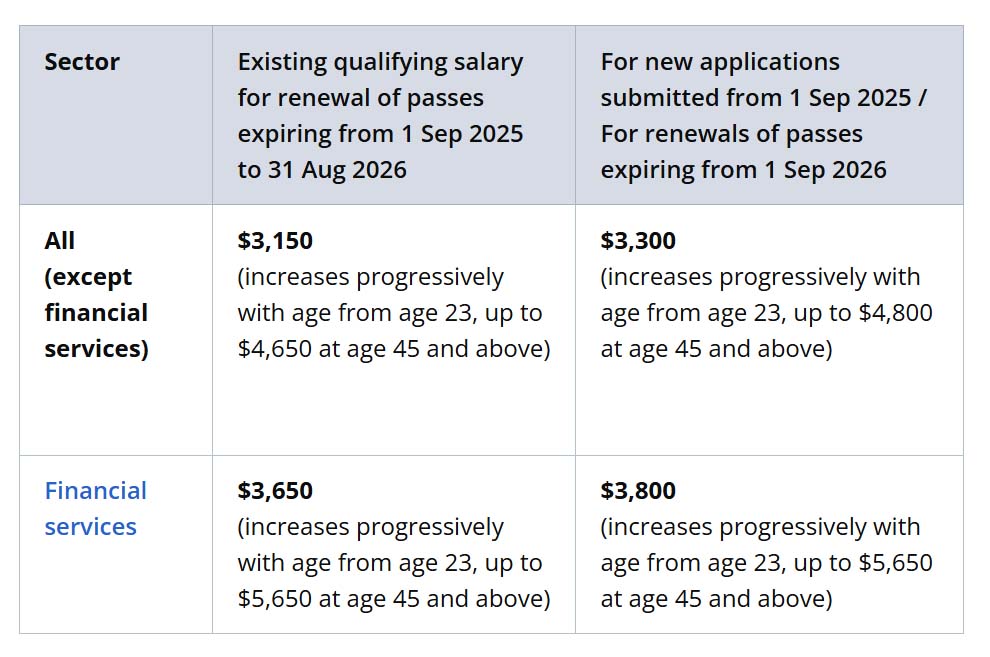Click the 'expiring from 1 Sep 2026' text
Viewport: 990px width, 657px height.
[x=744, y=170]
